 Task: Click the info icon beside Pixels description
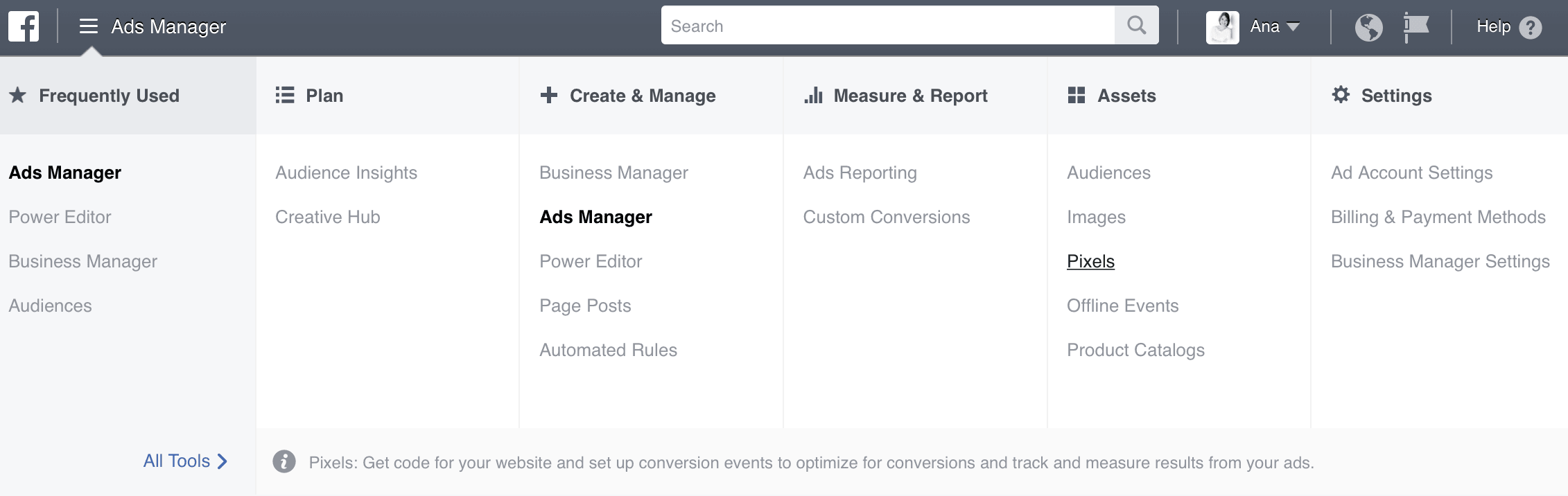click(x=284, y=461)
